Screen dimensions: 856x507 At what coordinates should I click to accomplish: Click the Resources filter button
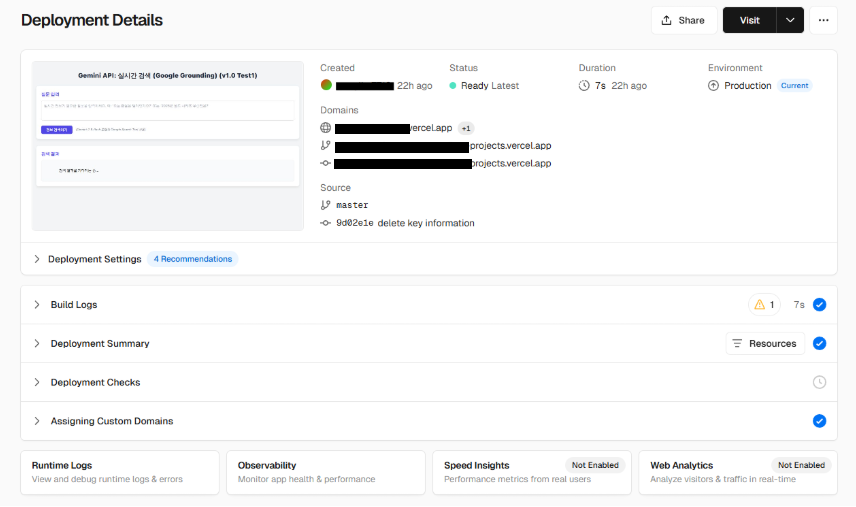coord(765,343)
